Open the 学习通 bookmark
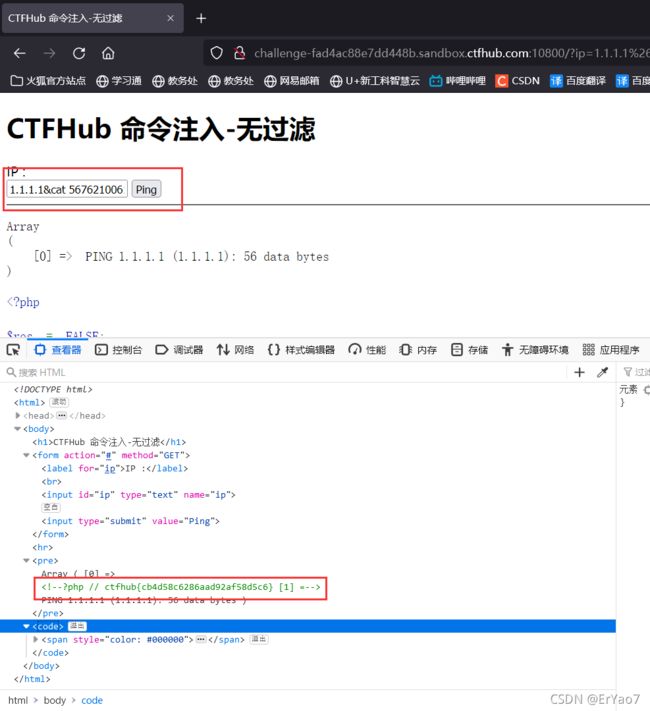650x711 pixels. pyautogui.click(x=119, y=81)
